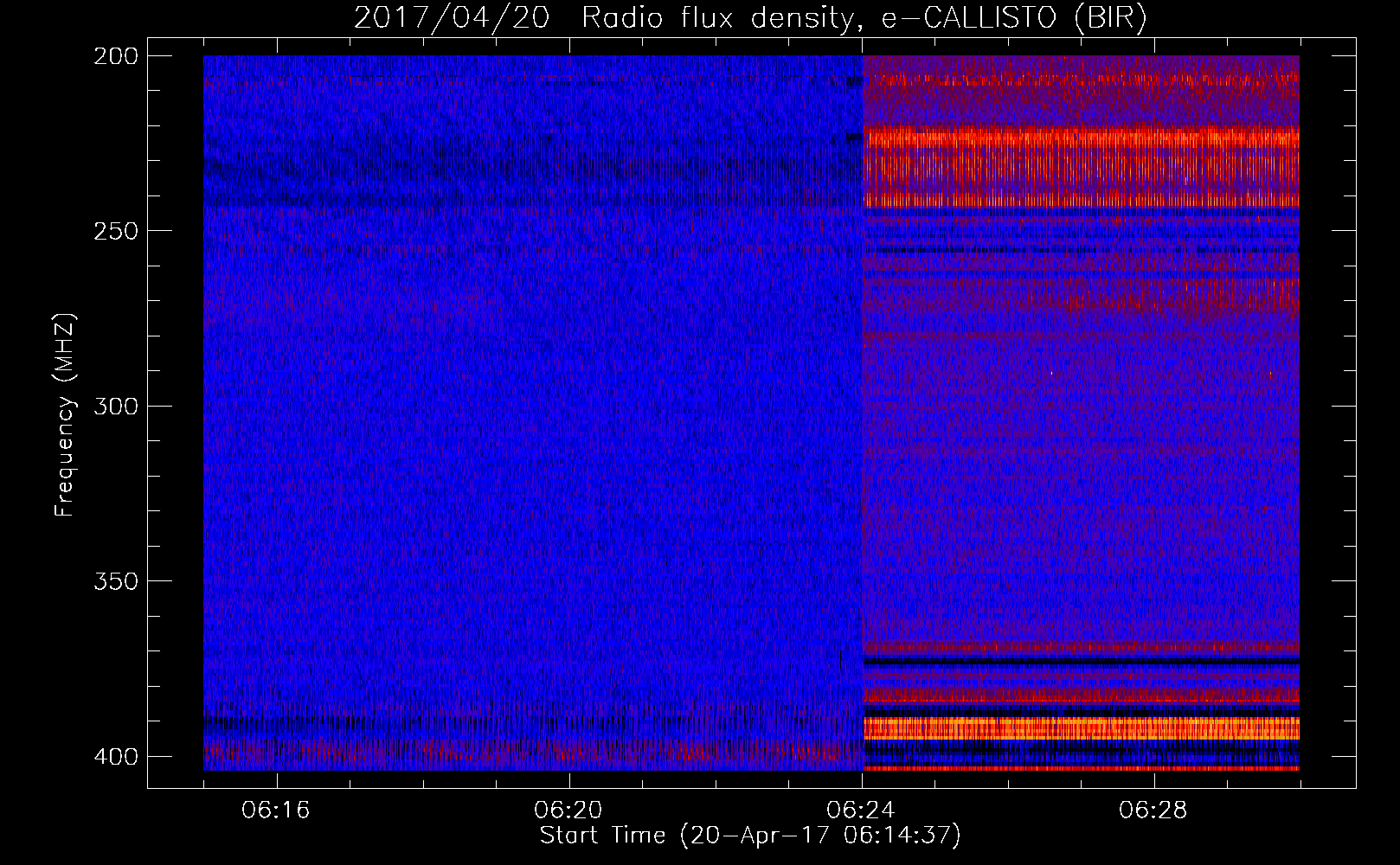The height and width of the screenshot is (865, 1400).
Task: Click the 200 frequency tick label
Action: pyautogui.click(x=116, y=56)
